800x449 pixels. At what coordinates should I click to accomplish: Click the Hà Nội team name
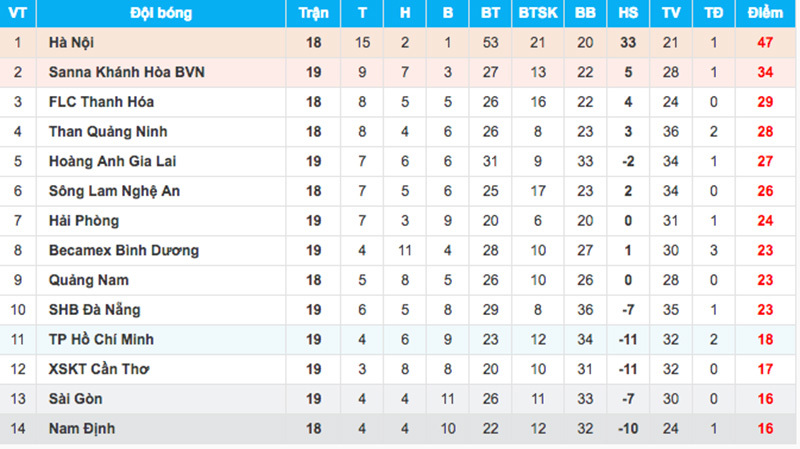pos(71,43)
